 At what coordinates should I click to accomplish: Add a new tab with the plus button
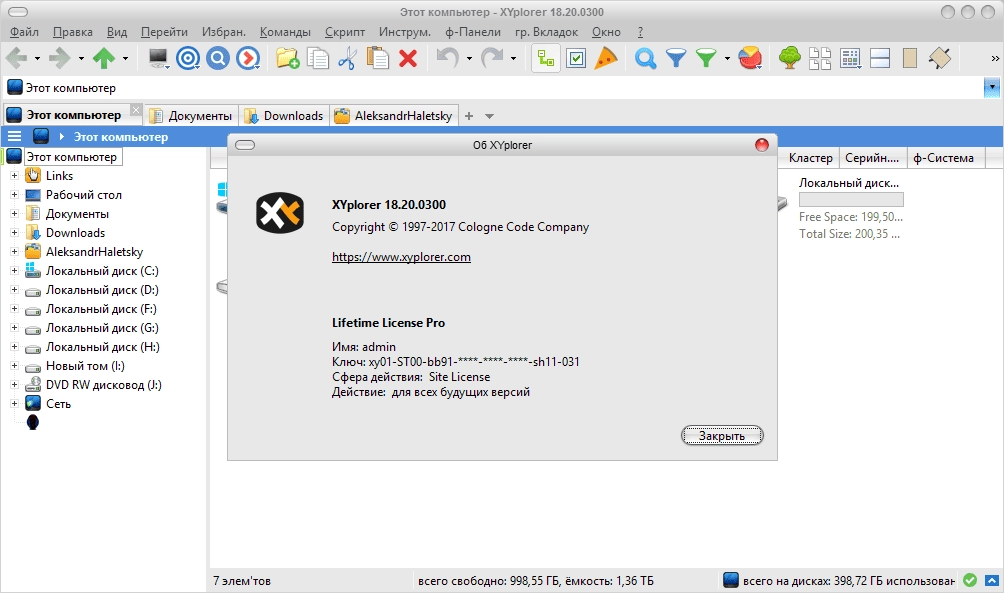click(x=469, y=116)
